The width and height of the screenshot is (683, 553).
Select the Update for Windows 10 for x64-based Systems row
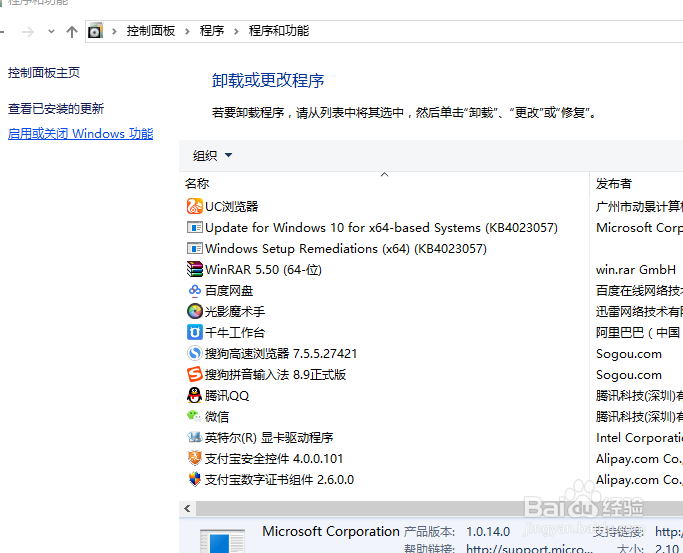pos(384,227)
